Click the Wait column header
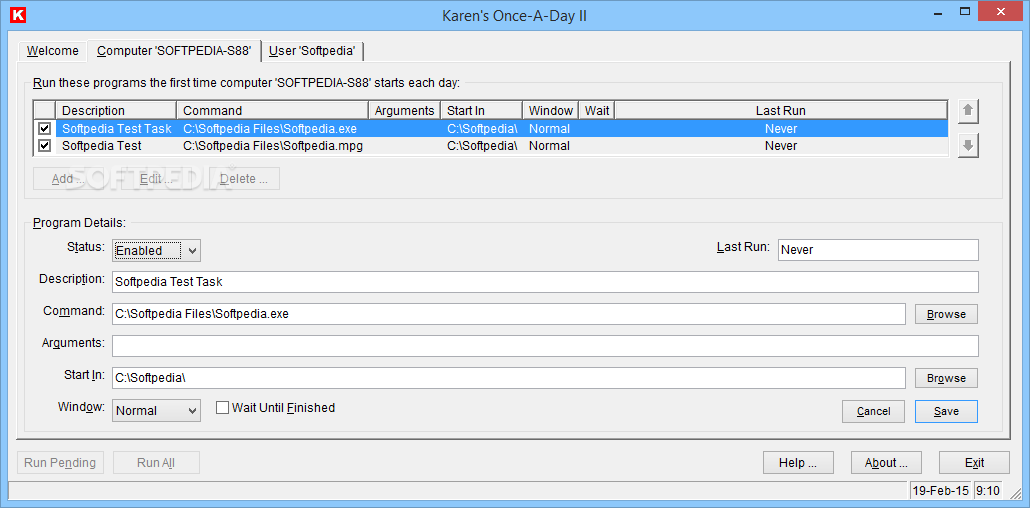 coord(596,110)
